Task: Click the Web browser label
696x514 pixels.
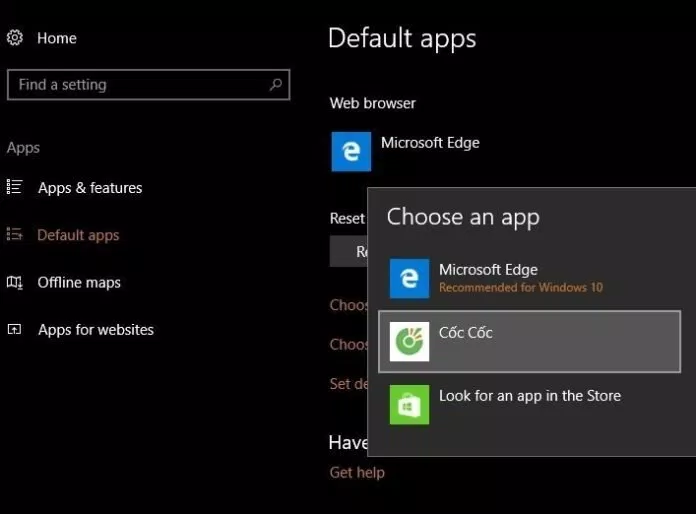Action: coord(373,103)
